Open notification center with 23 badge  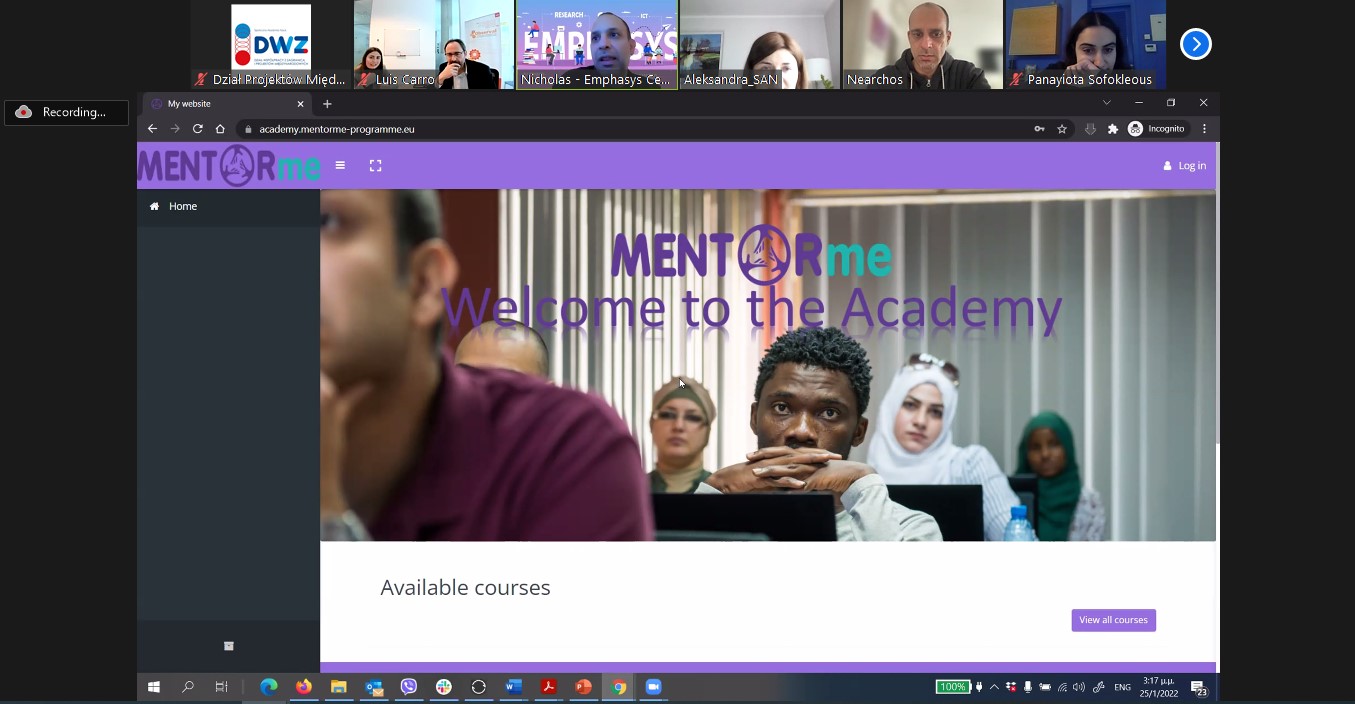click(x=1199, y=687)
